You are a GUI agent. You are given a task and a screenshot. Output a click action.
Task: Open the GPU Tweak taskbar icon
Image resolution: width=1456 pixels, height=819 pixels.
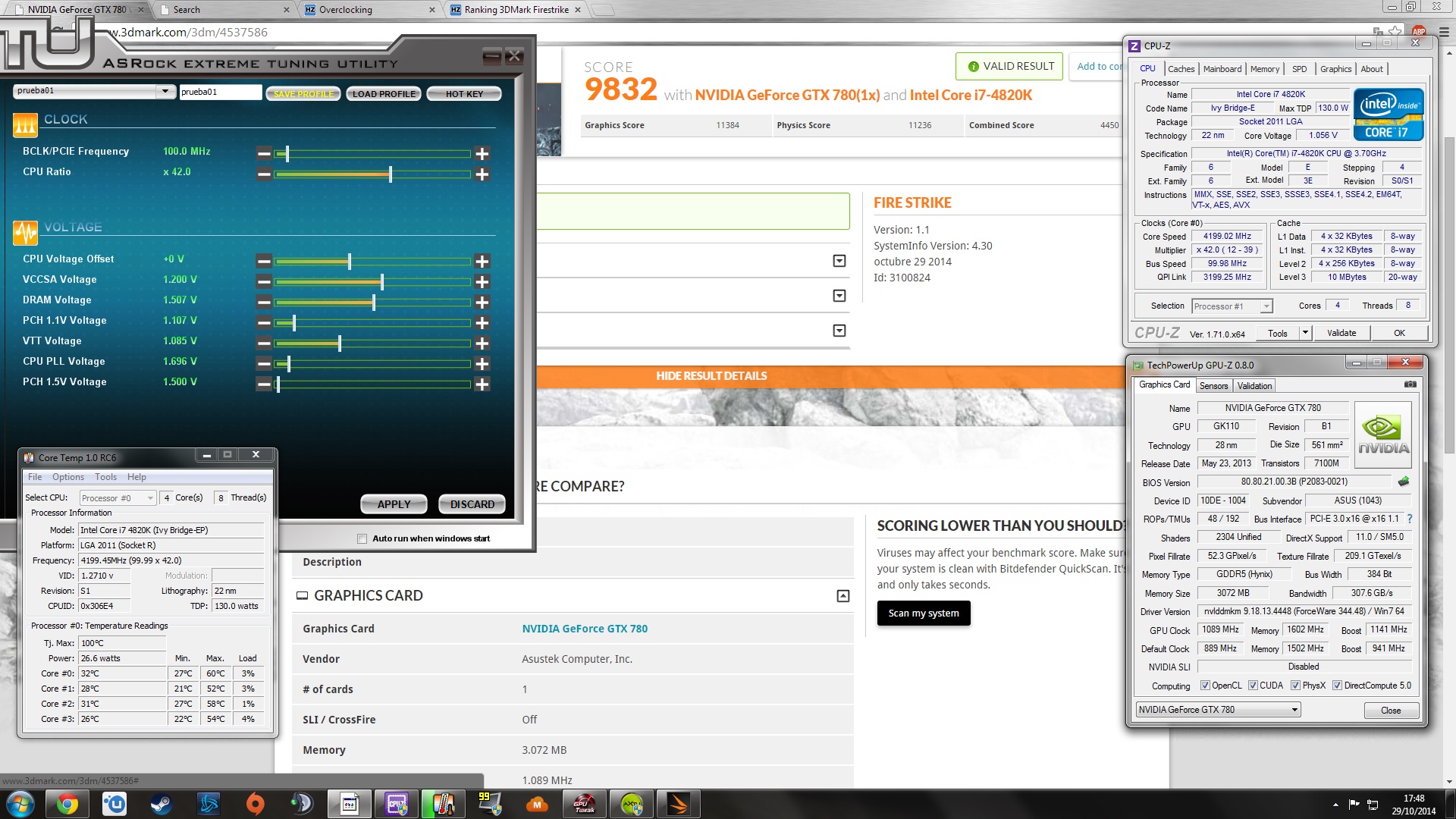click(585, 804)
